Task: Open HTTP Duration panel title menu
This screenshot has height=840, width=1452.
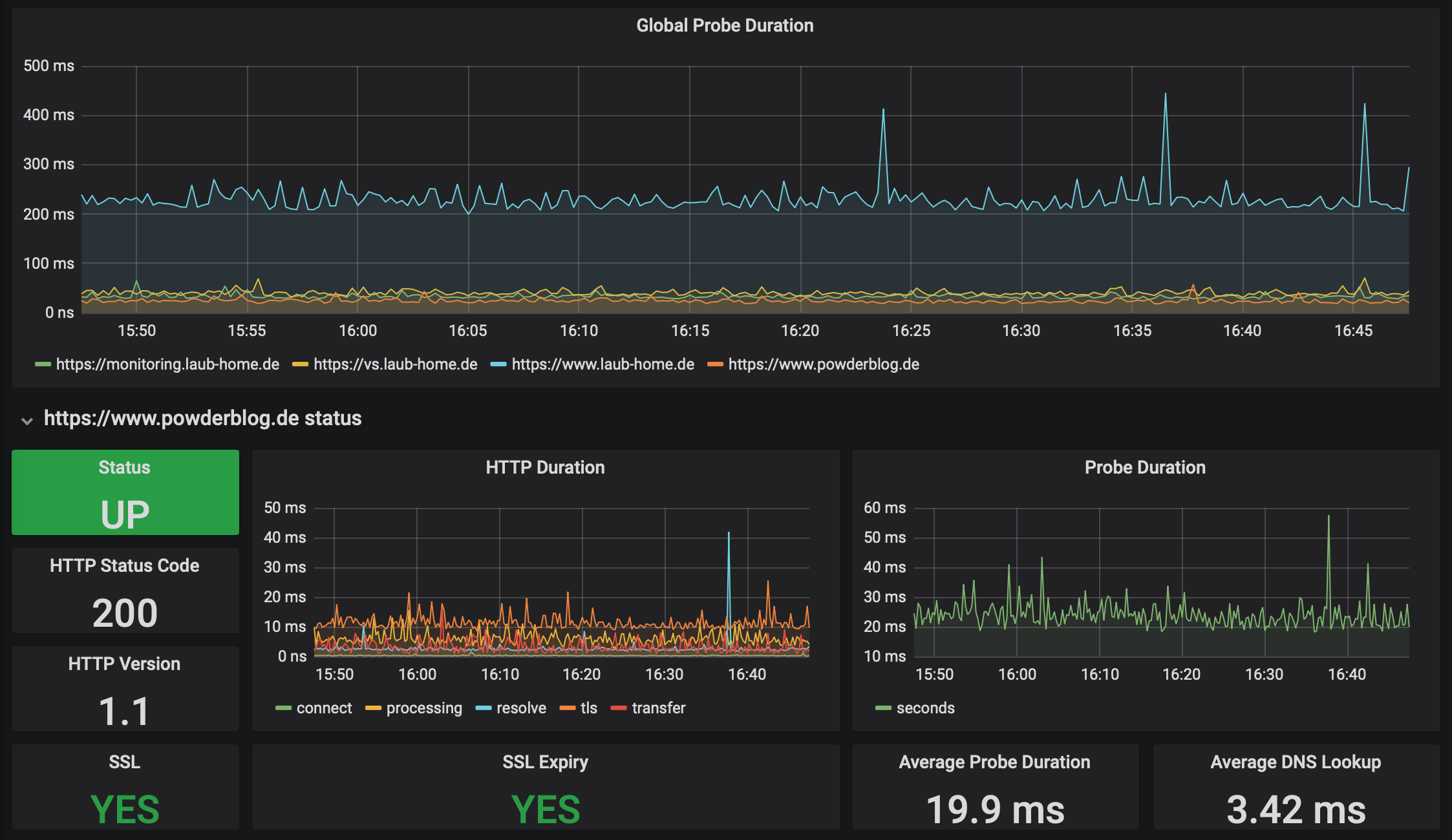Action: 545,467
